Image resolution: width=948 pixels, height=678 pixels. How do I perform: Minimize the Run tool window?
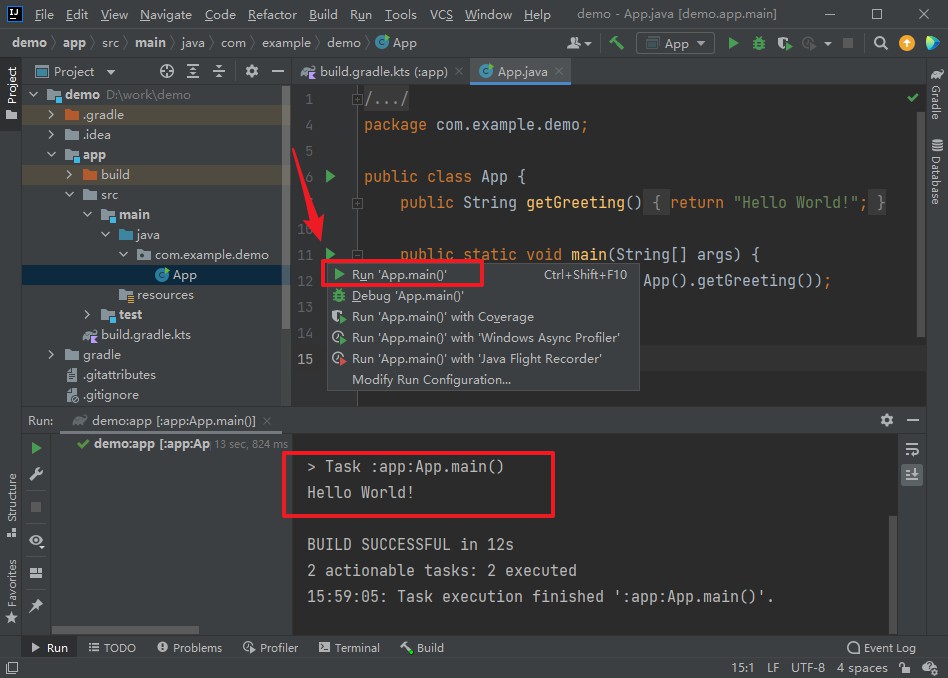pyautogui.click(x=913, y=420)
